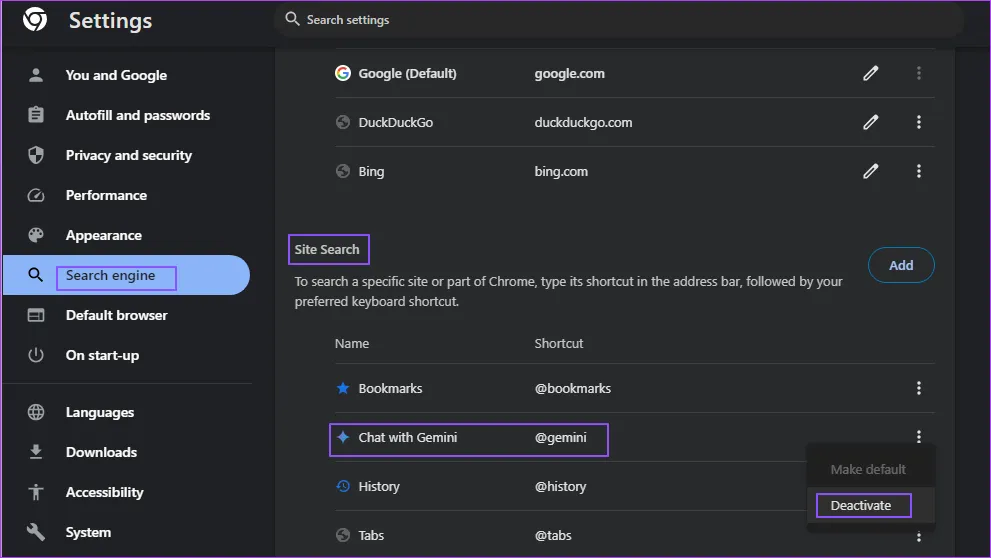Click the Google logo icon

click(x=343, y=73)
